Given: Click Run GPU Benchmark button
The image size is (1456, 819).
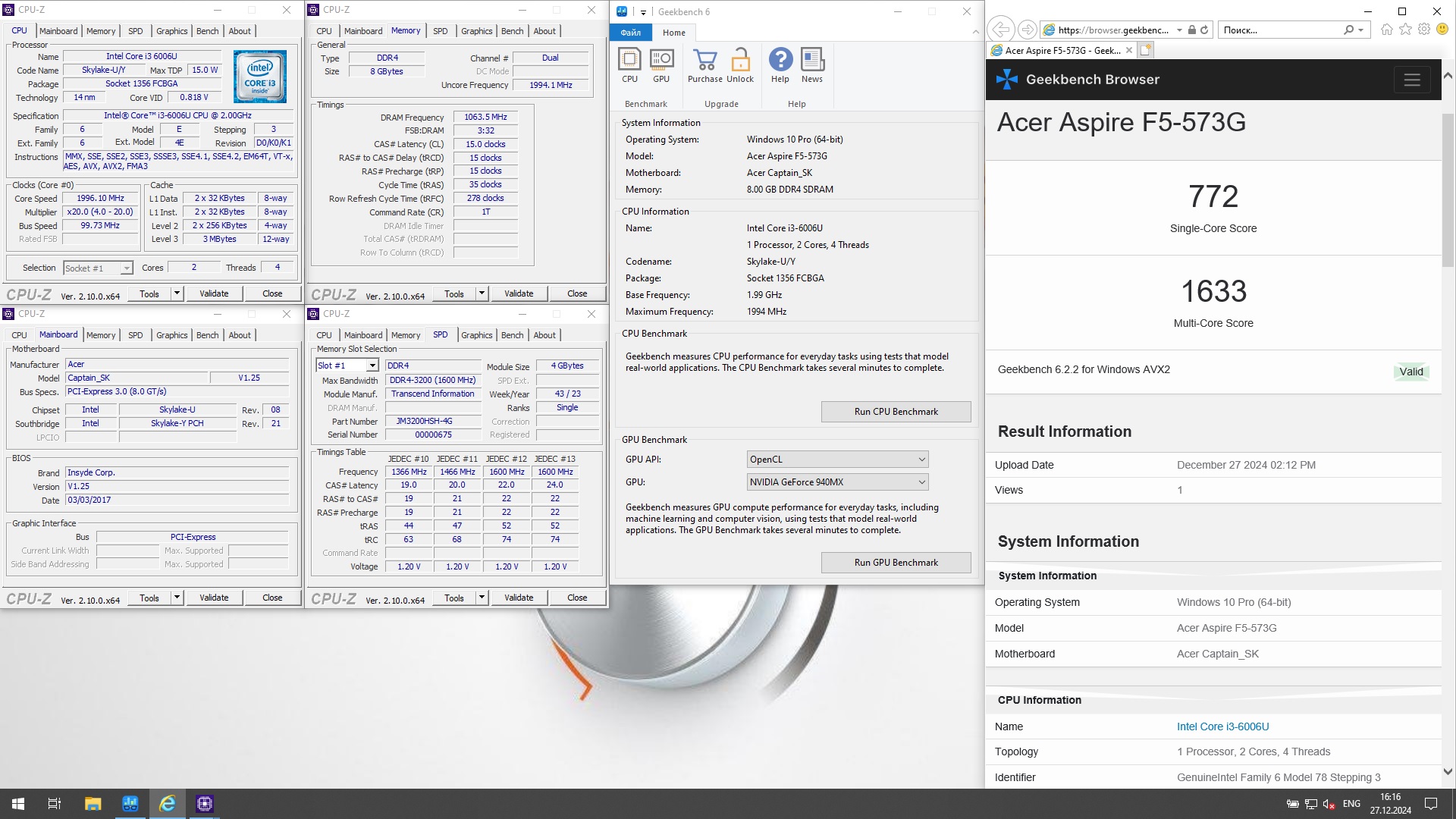Looking at the screenshot, I should click(x=896, y=563).
